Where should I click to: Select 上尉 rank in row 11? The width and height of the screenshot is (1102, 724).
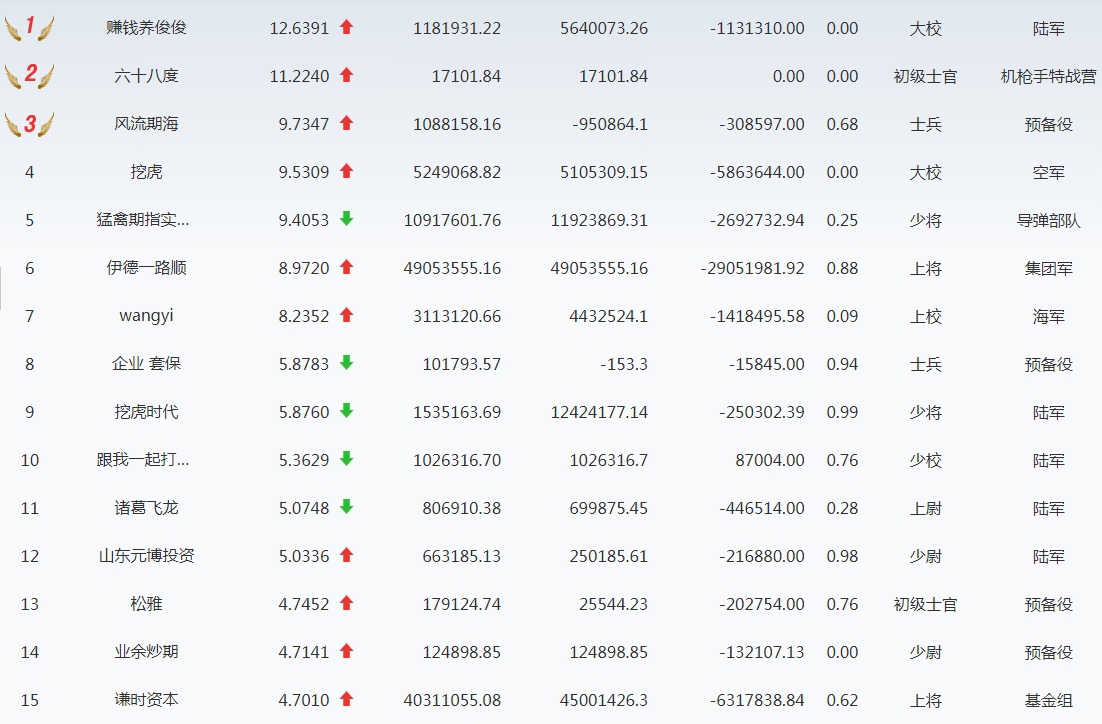click(x=925, y=508)
